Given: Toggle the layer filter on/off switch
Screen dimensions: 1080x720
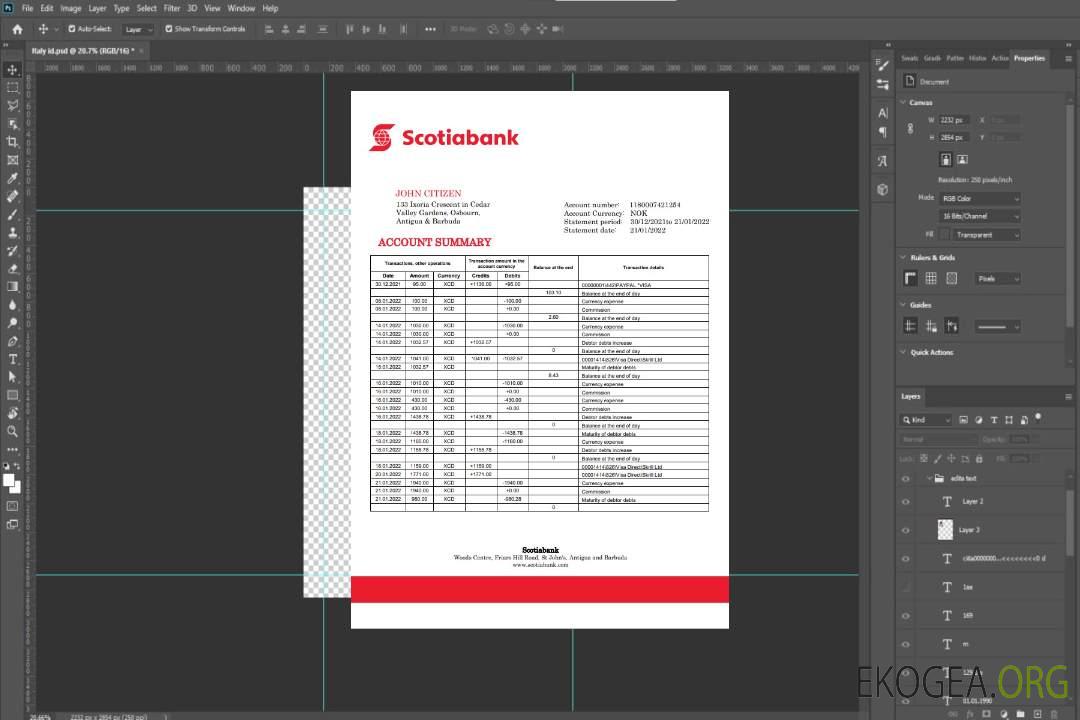Looking at the screenshot, I should coord(1038,417).
